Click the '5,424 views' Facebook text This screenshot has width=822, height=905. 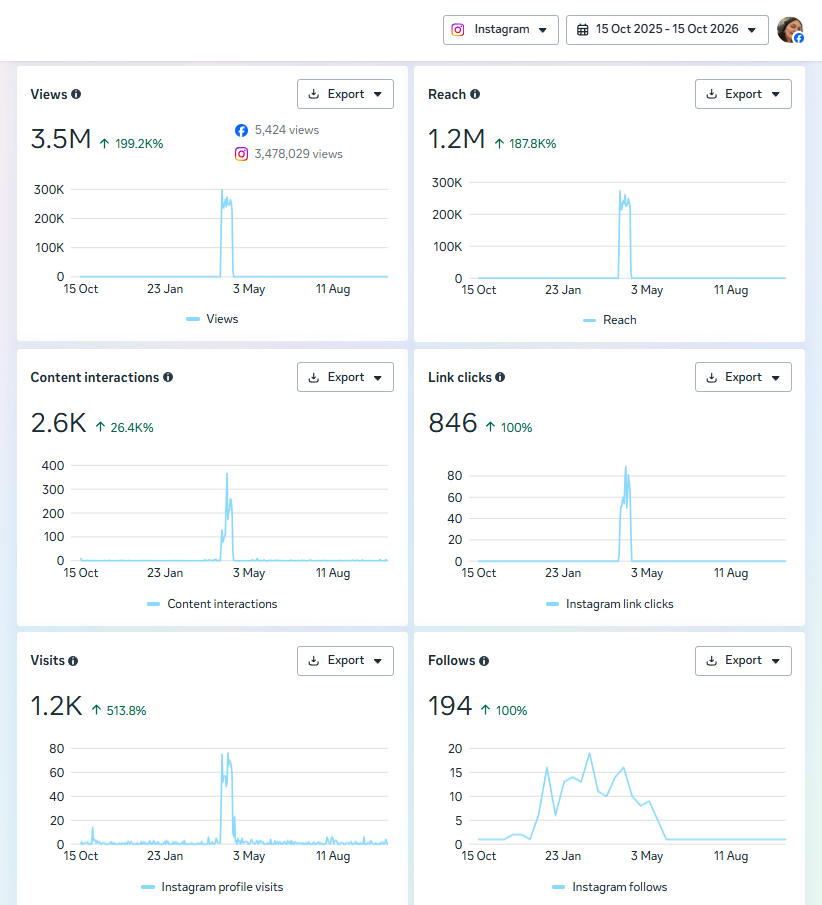[x=287, y=130]
